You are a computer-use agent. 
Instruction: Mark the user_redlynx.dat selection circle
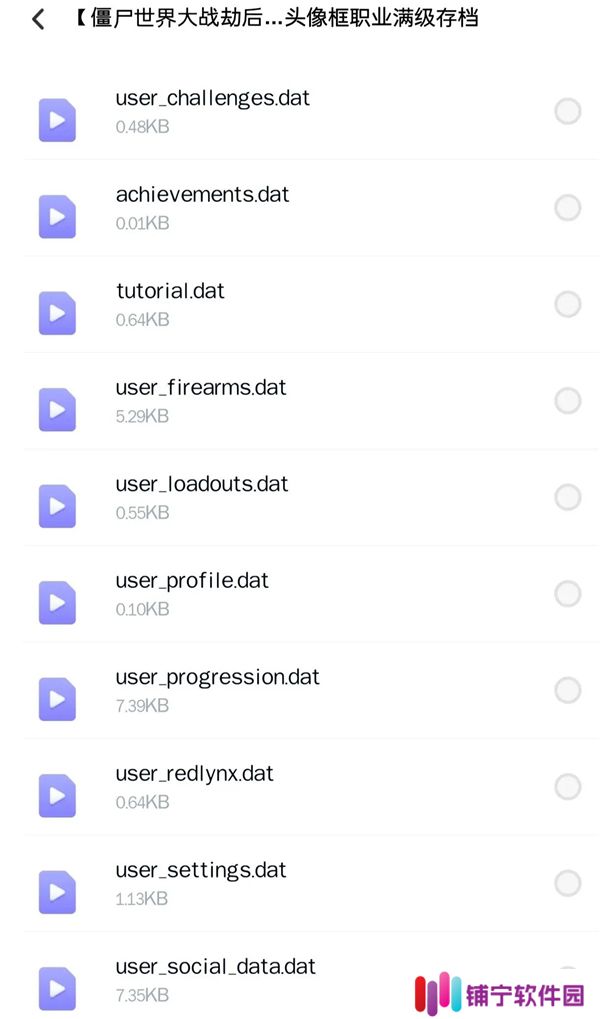[567, 787]
